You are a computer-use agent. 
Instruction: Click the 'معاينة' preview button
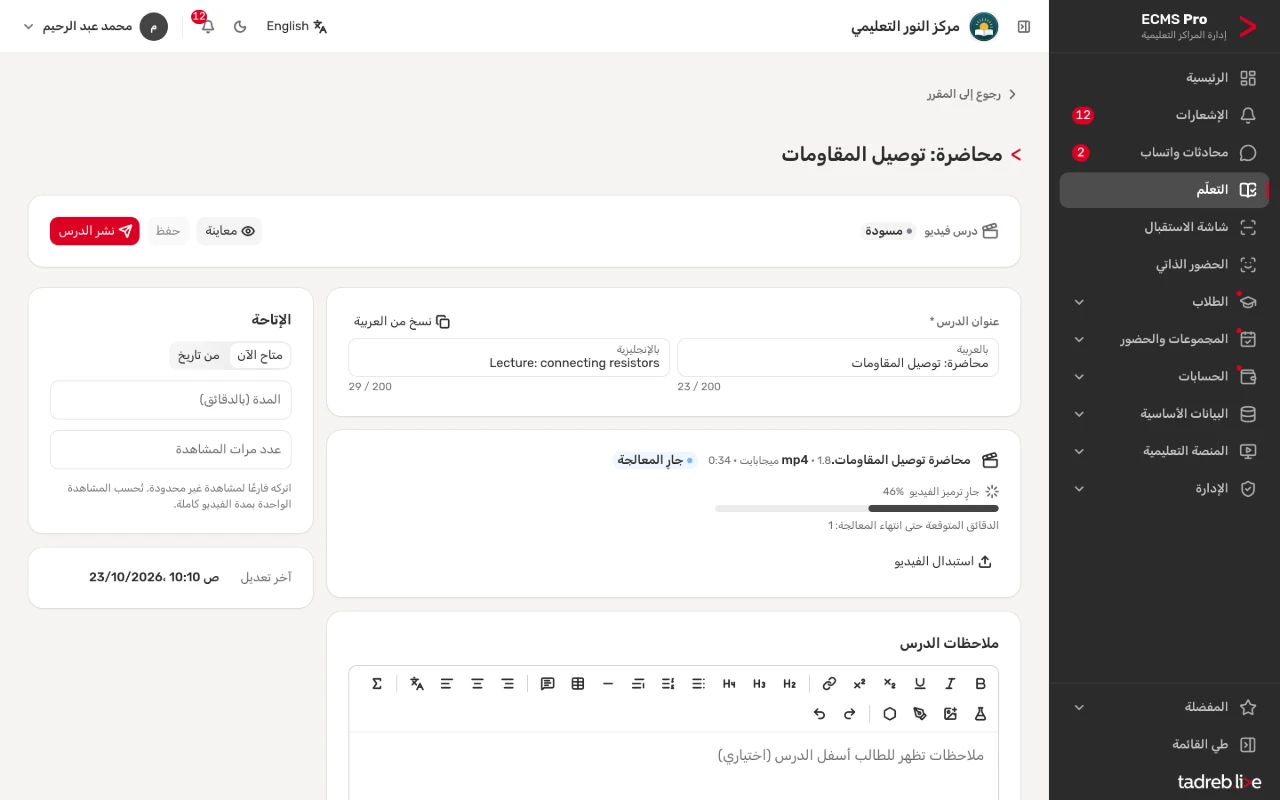point(229,231)
